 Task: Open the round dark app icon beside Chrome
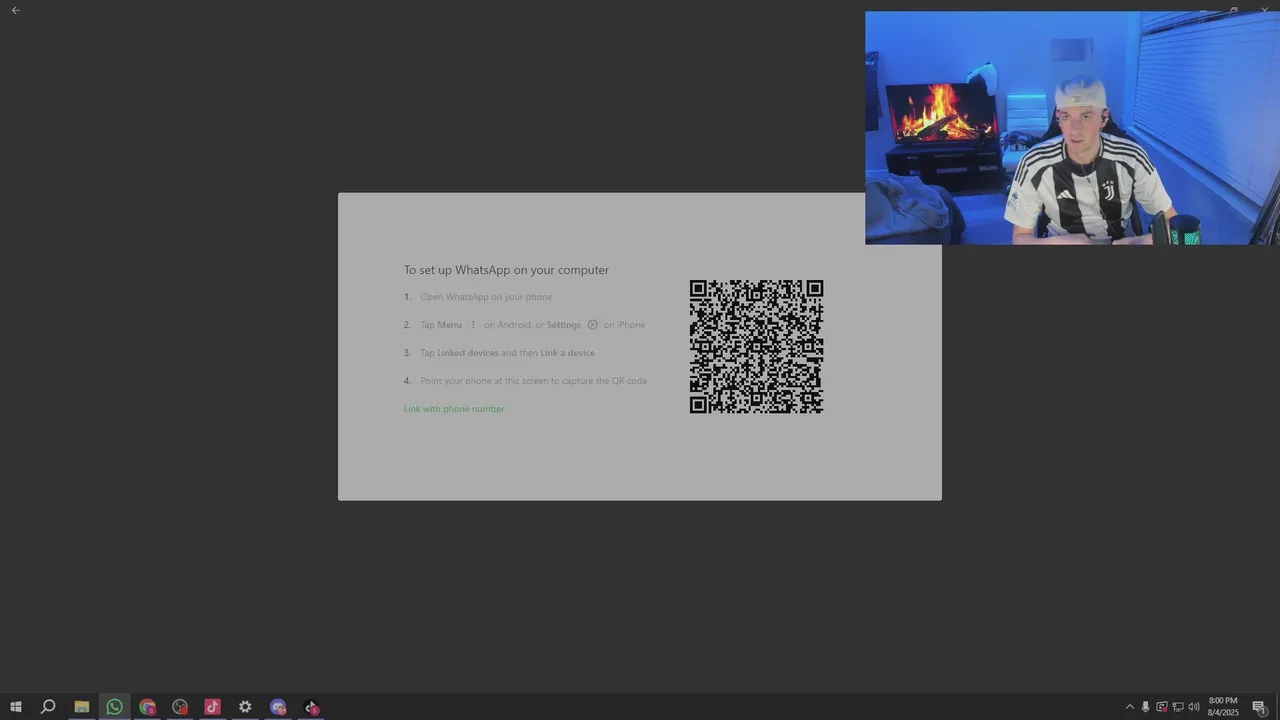[180, 707]
